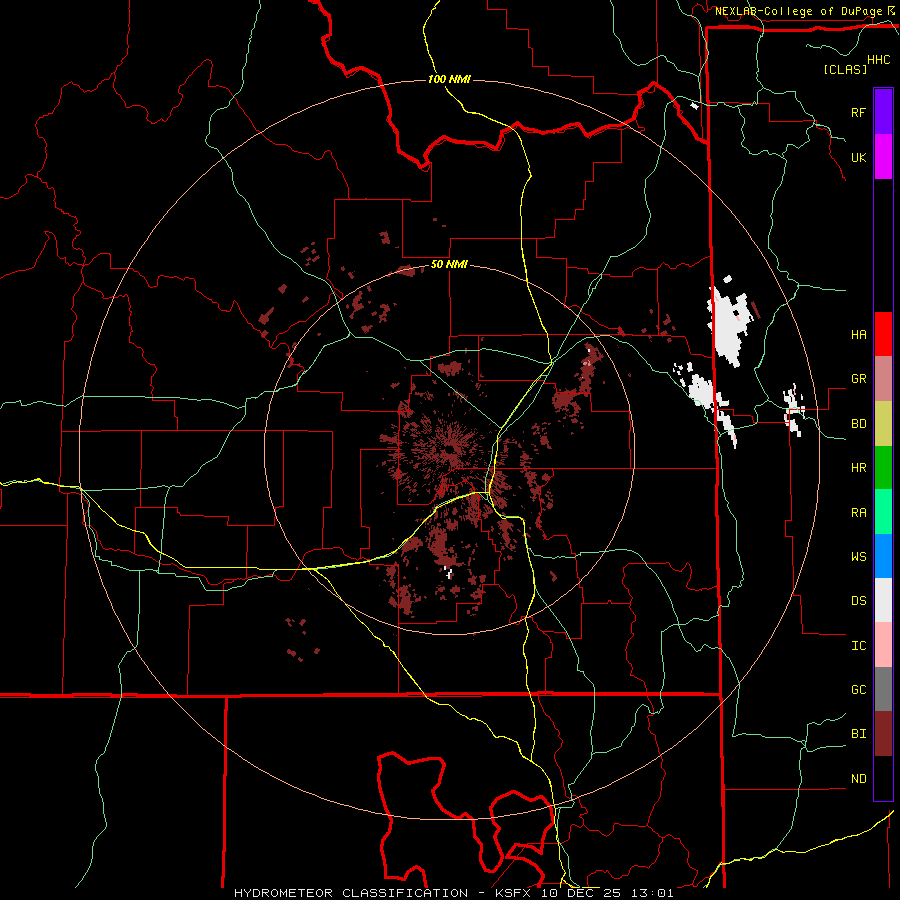Click the 'GC' legend label
The width and height of the screenshot is (900, 900).
tap(858, 690)
